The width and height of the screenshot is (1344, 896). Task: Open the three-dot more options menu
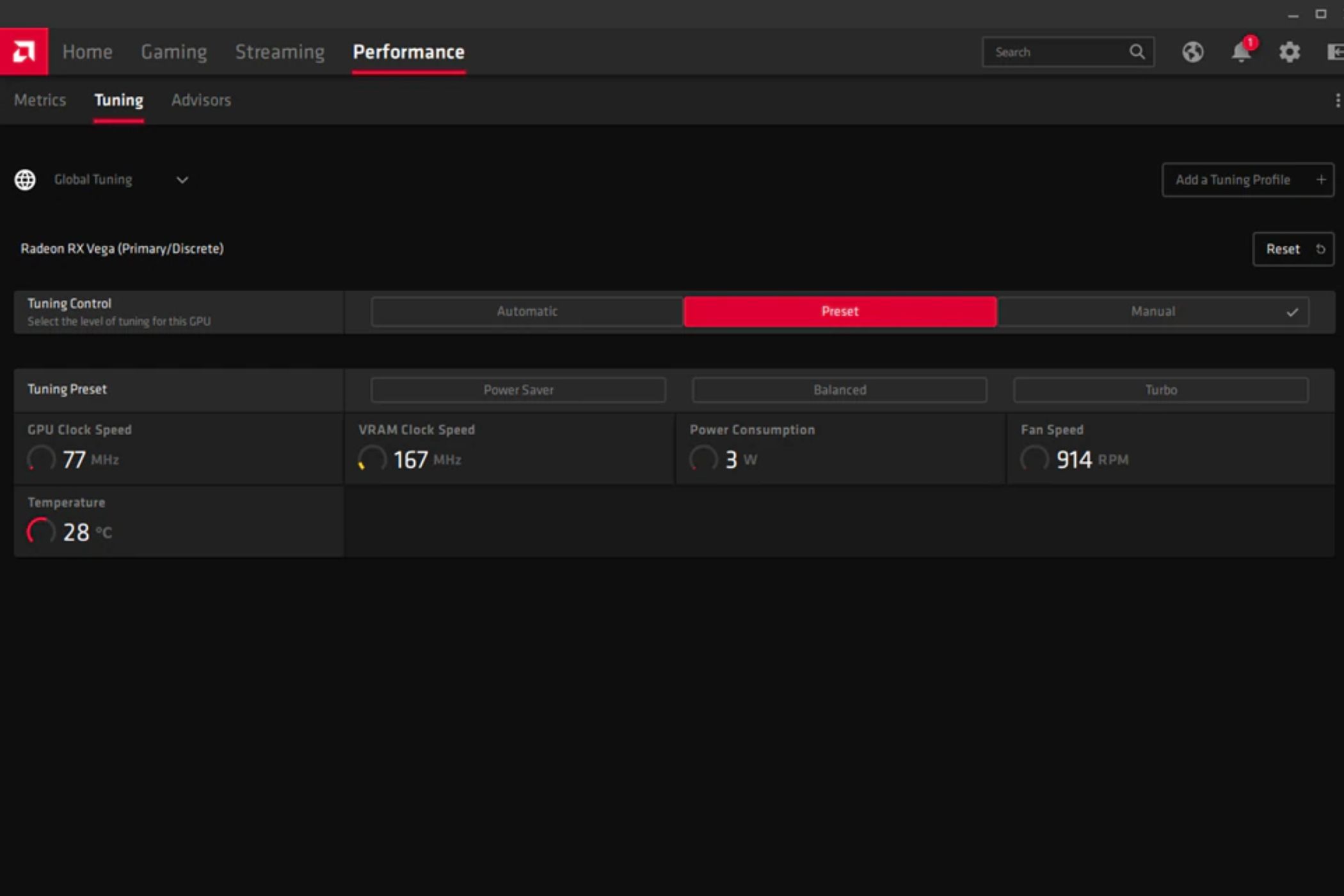1338,100
